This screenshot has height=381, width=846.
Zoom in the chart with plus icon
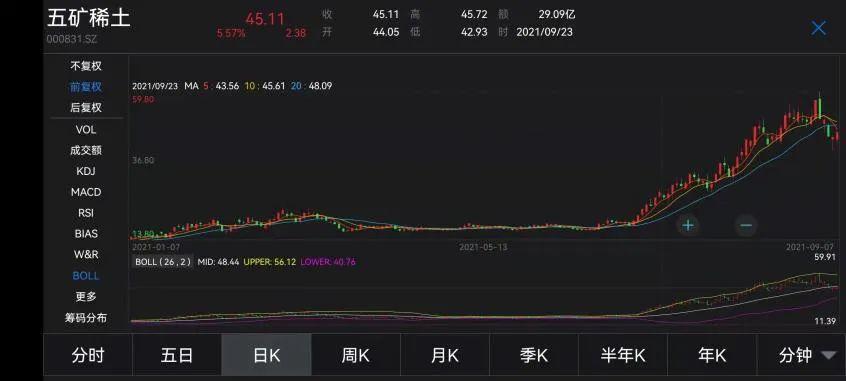[688, 225]
